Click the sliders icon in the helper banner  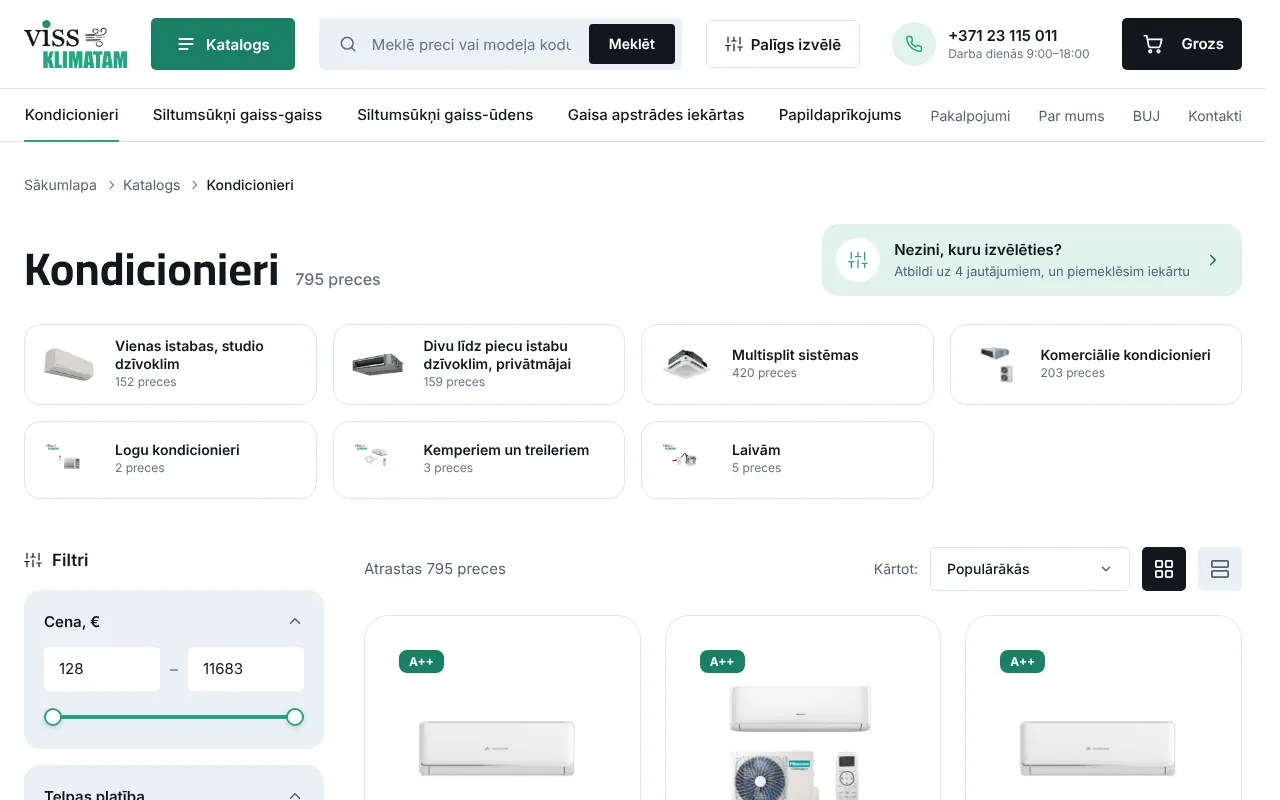tap(858, 260)
